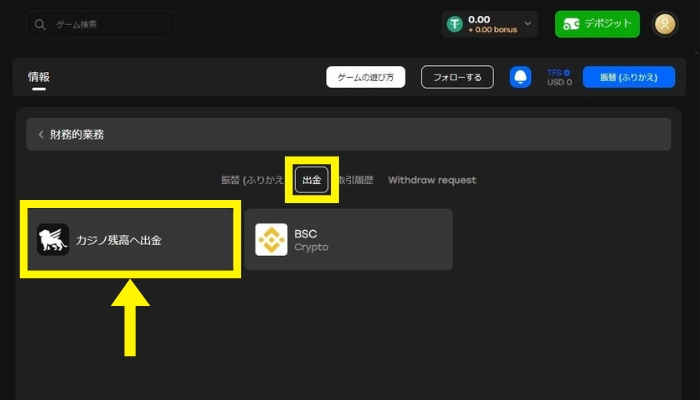Click the wallet icon on the デポジット button
The image size is (700, 400).
(x=571, y=24)
